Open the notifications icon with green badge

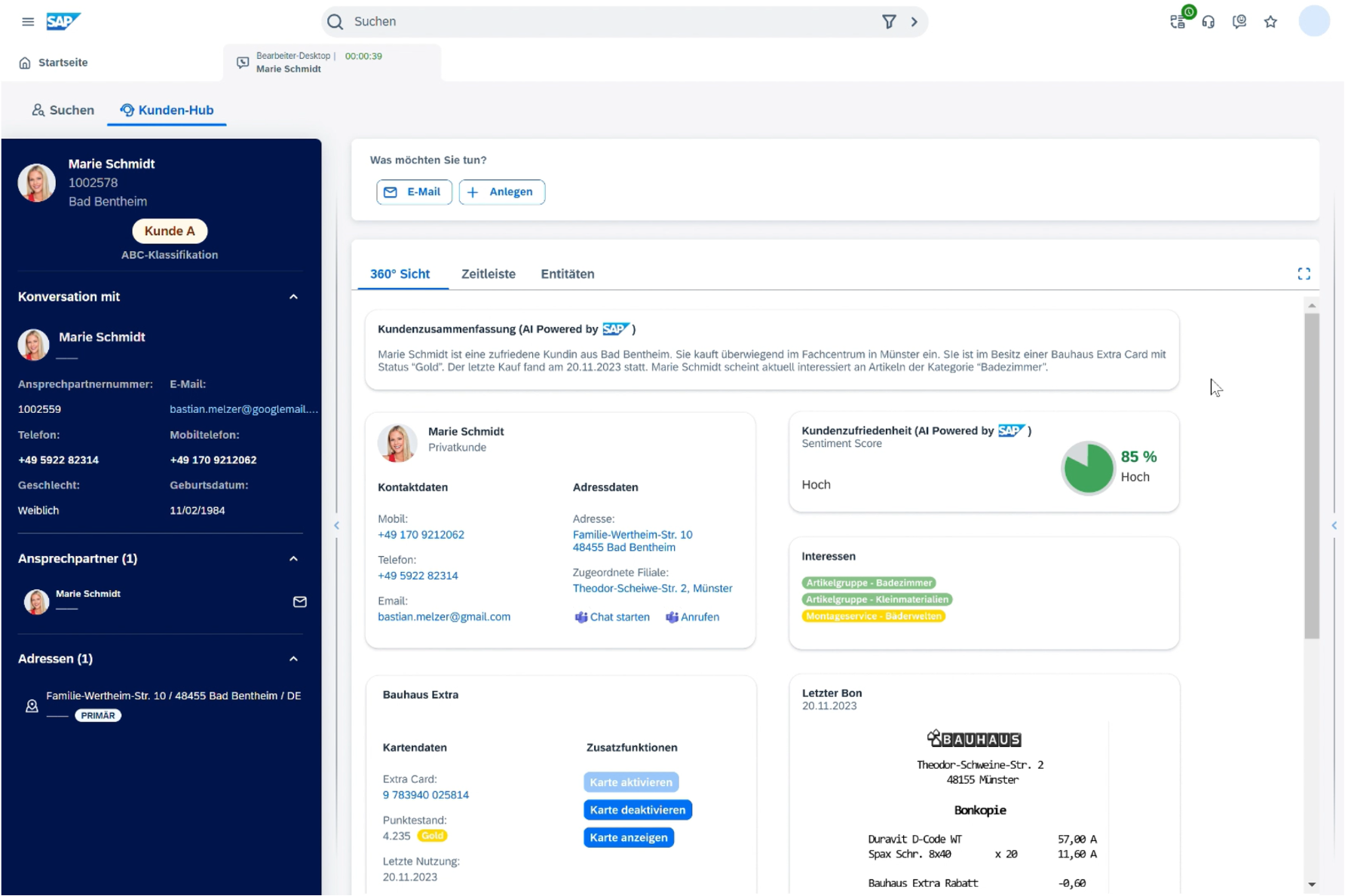[1178, 21]
